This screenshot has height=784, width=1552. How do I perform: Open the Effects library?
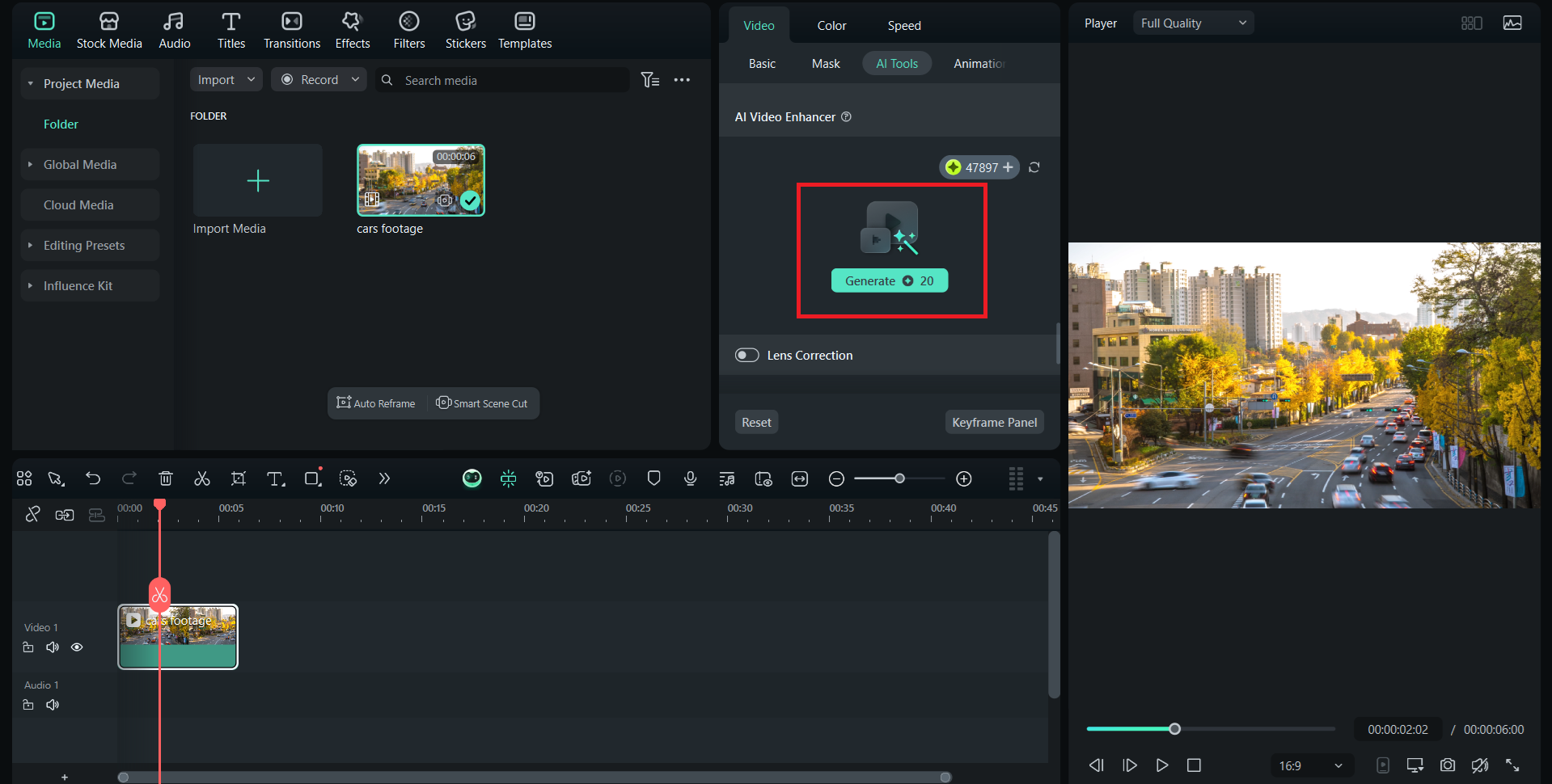[x=353, y=31]
